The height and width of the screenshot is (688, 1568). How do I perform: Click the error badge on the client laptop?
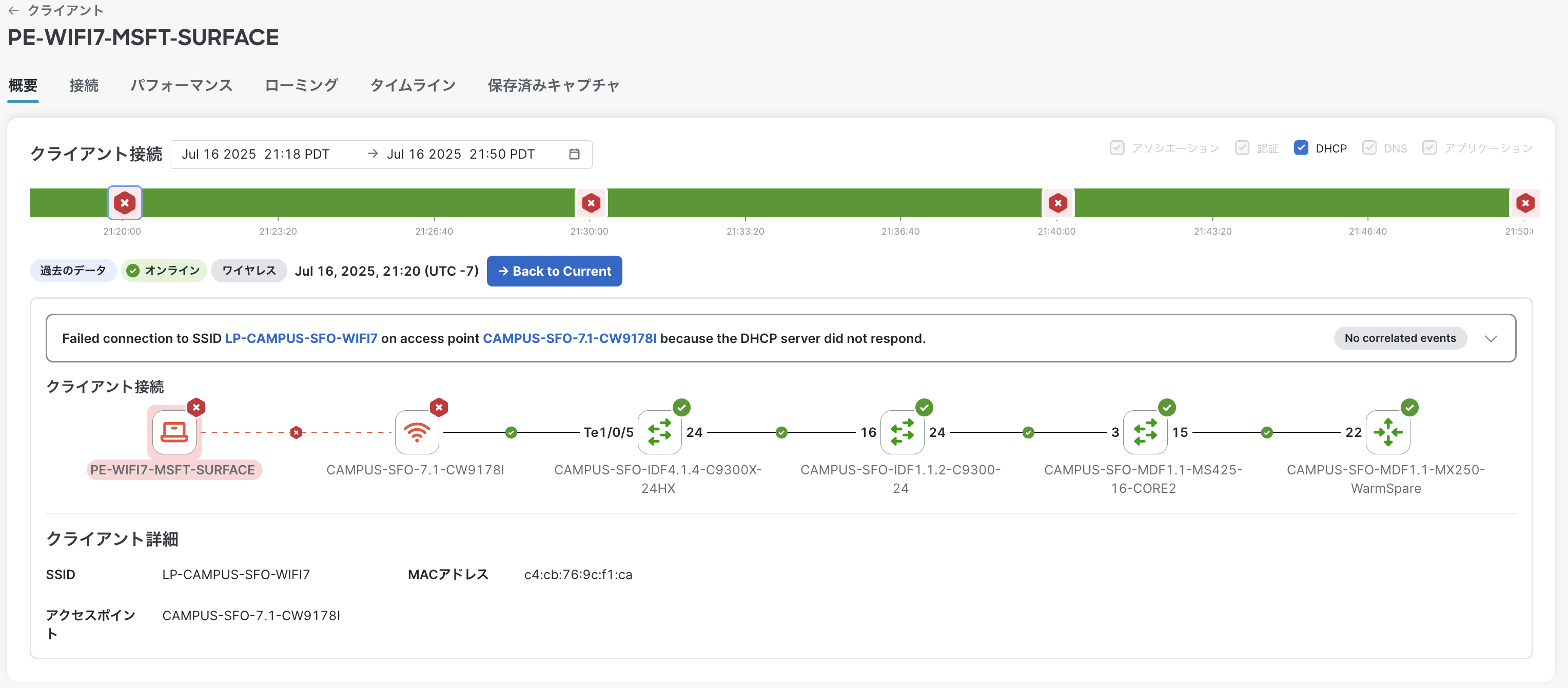pos(196,407)
